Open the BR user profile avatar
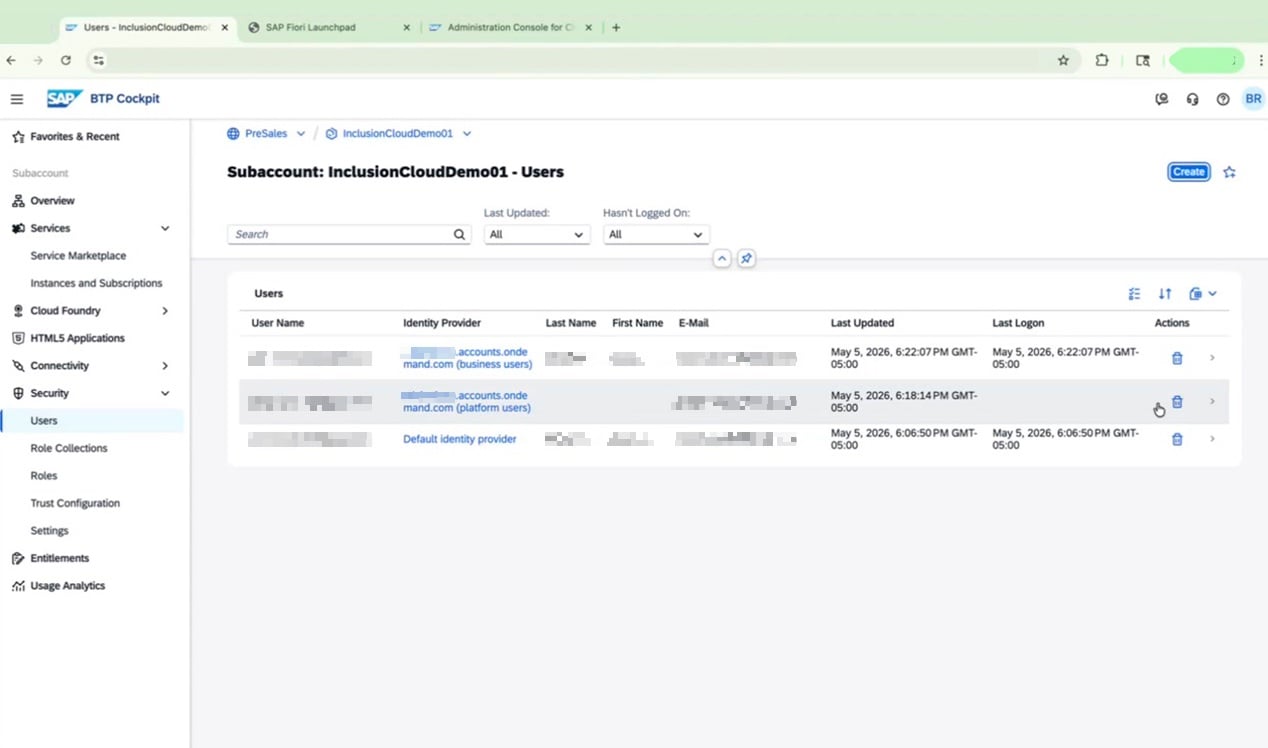Screen dimensions: 1268x748 pyautogui.click(x=1253, y=99)
